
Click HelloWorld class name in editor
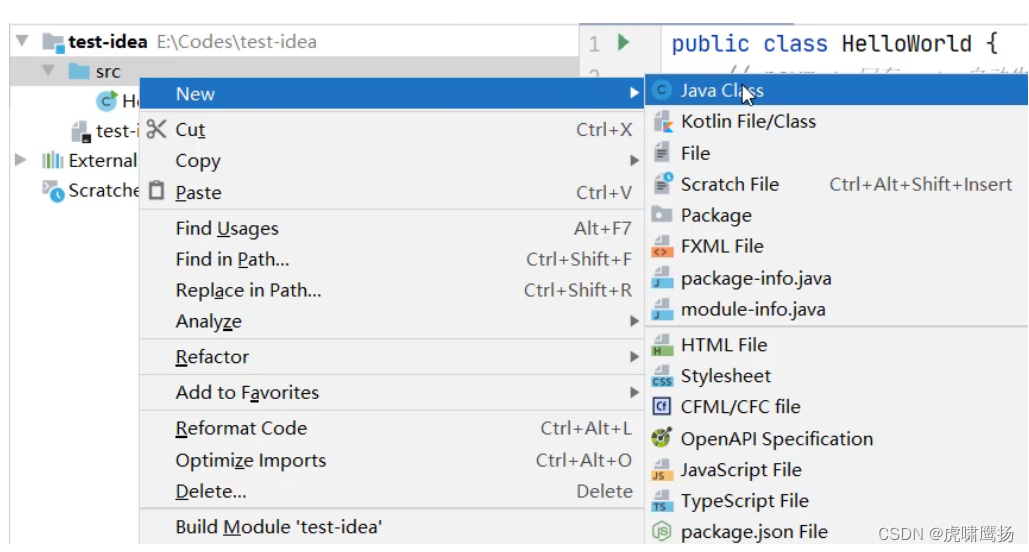click(906, 44)
